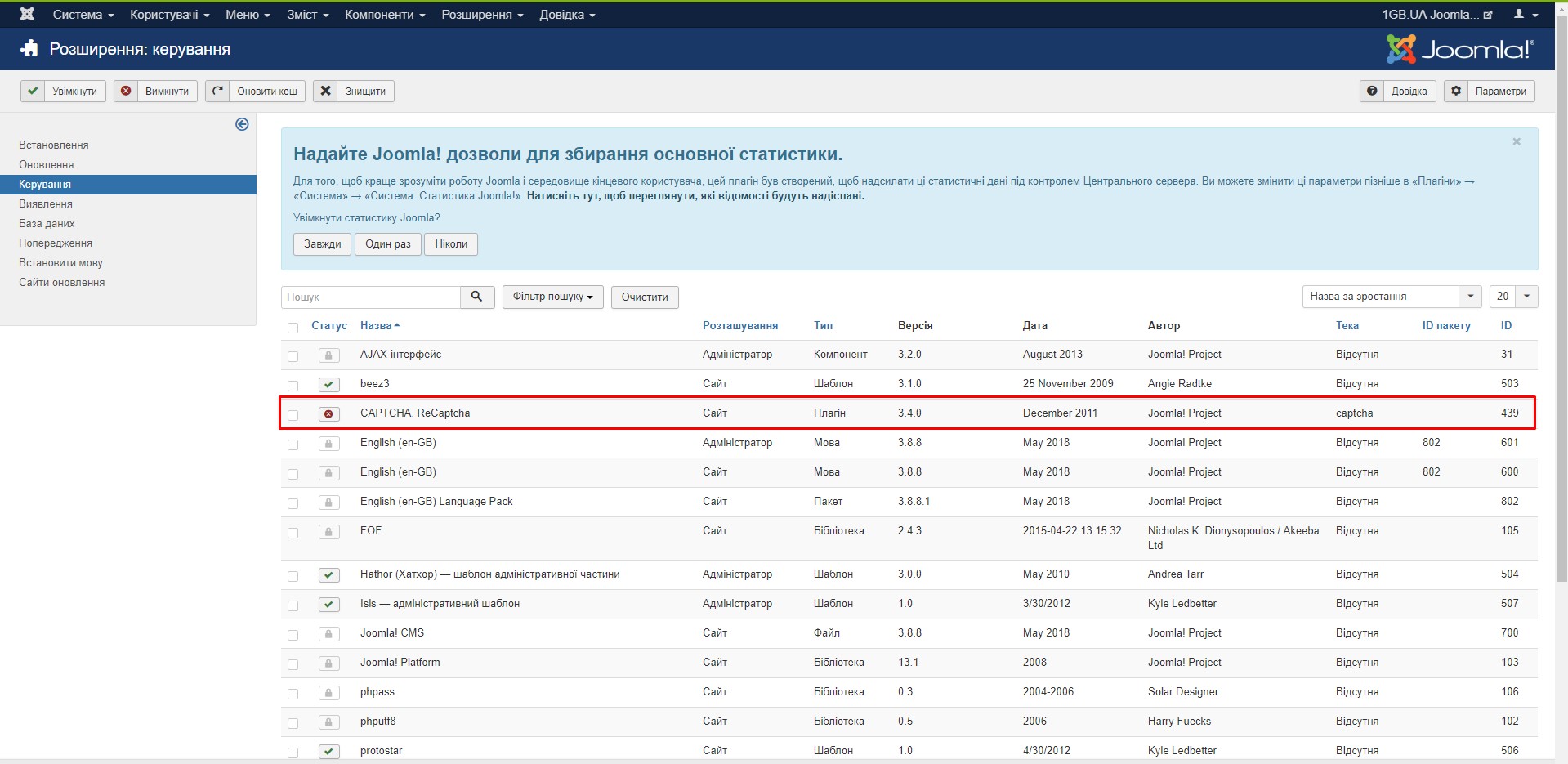Check the beez3 row checkbox

tap(293, 386)
